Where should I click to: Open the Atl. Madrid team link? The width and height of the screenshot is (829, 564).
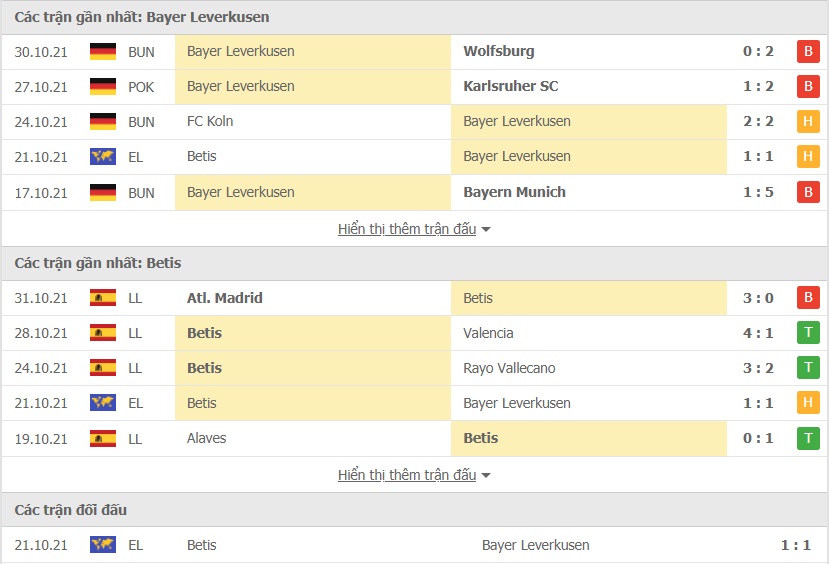pos(225,298)
